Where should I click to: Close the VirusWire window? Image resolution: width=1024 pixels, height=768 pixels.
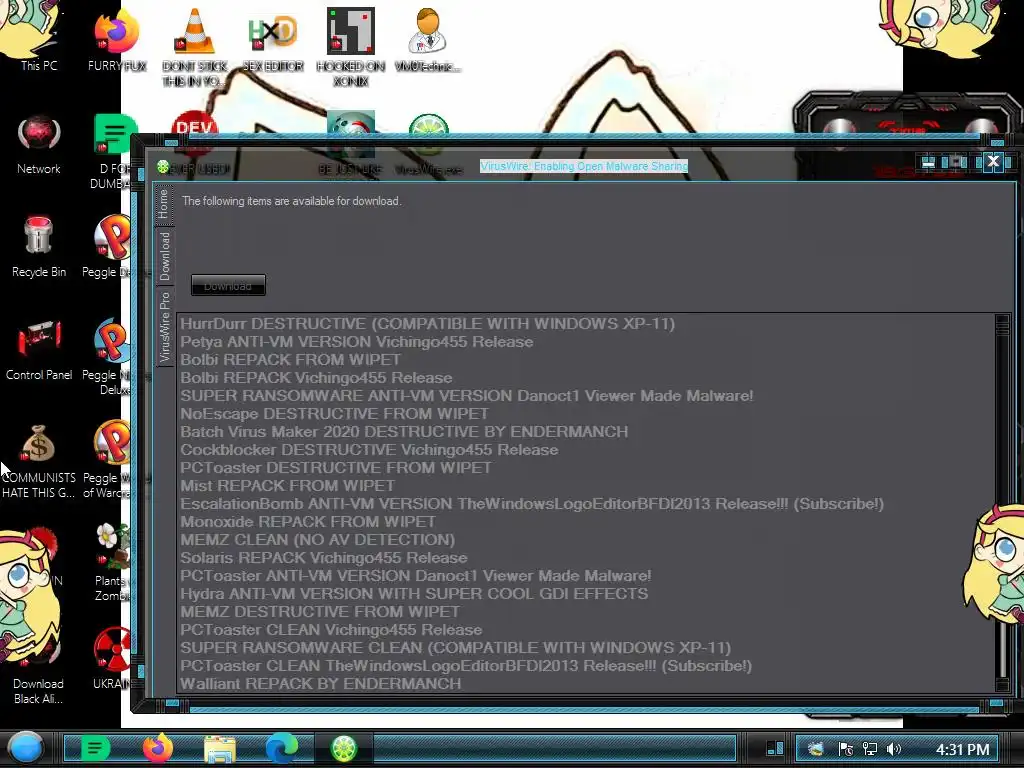tap(993, 161)
